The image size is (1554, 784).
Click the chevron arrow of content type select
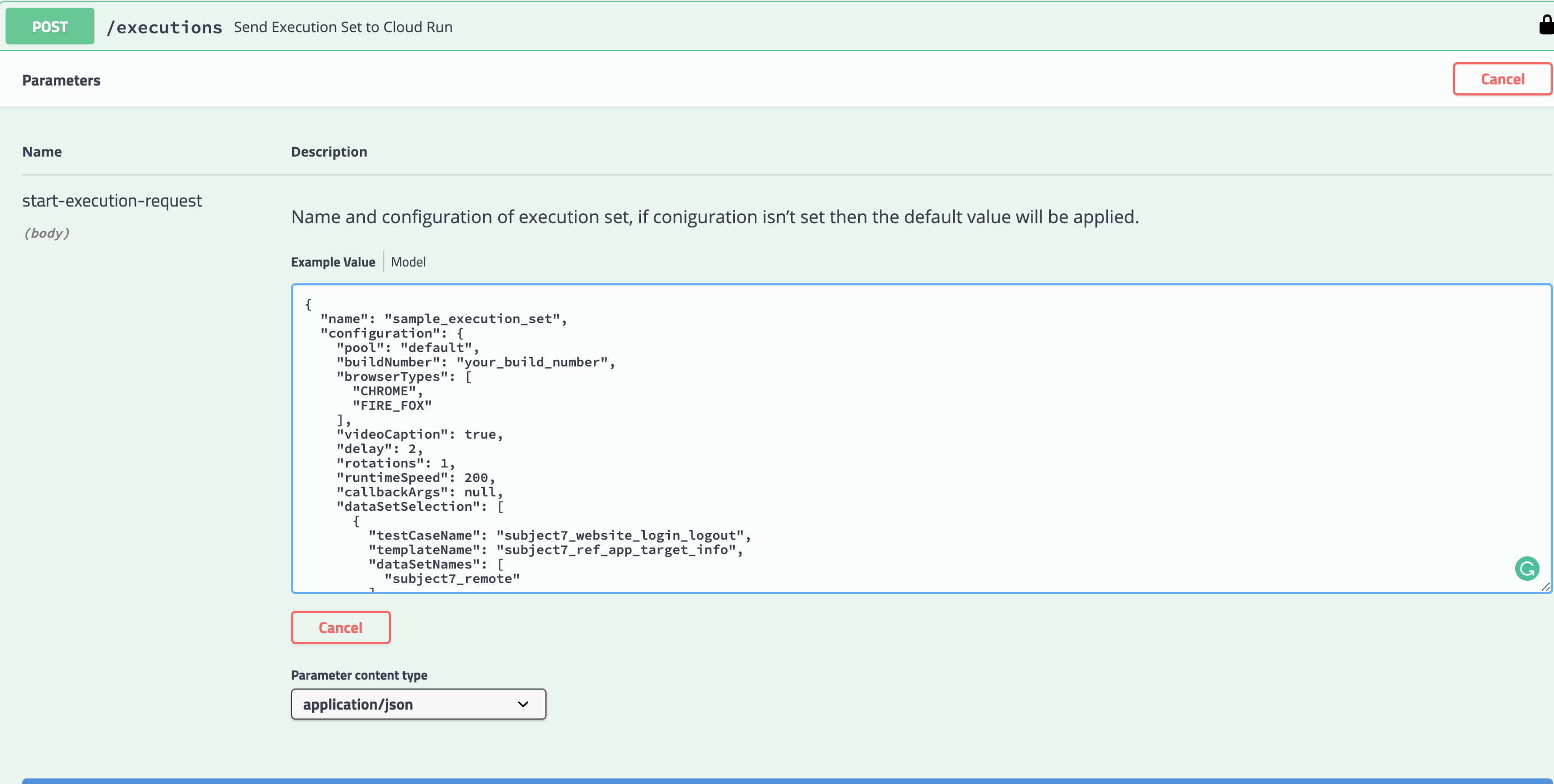point(523,705)
